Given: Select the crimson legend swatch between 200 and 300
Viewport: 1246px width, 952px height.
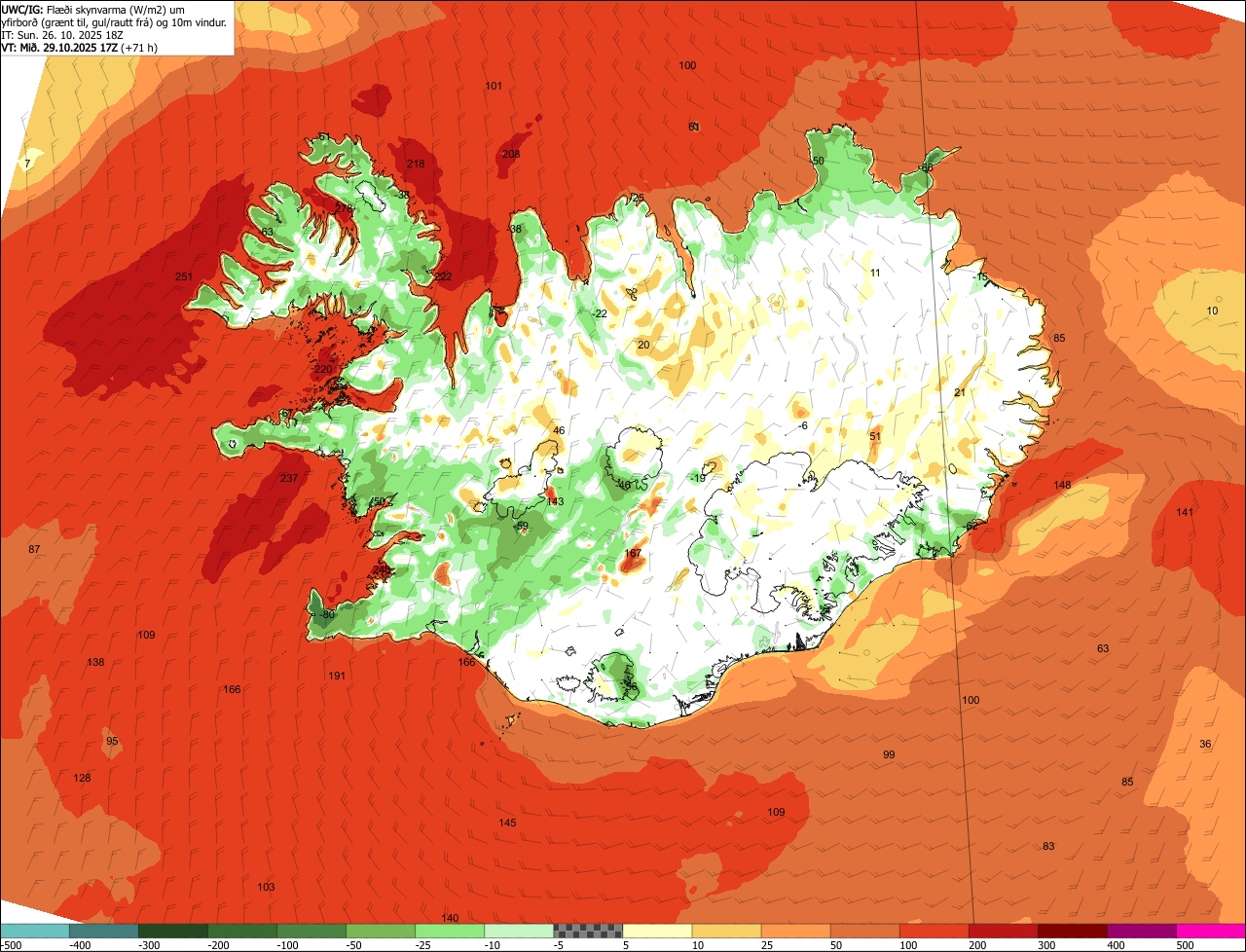Looking at the screenshot, I should [1004, 931].
